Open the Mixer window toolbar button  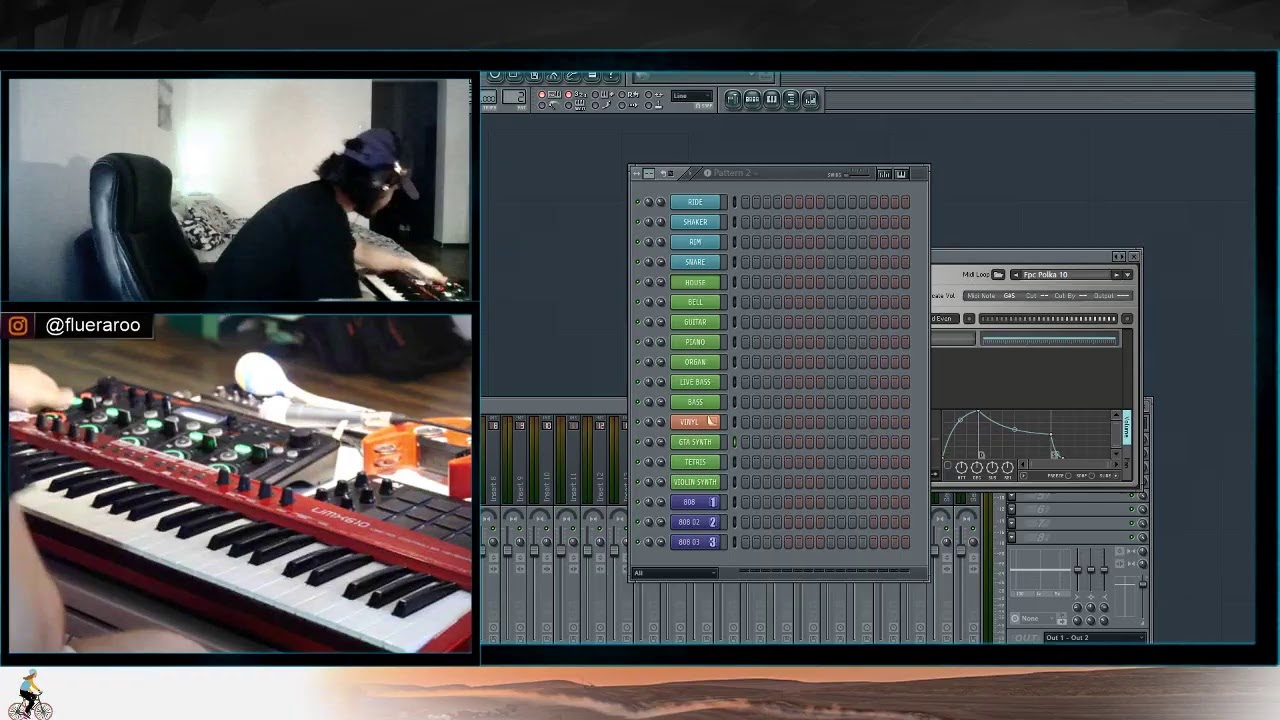tap(810, 99)
